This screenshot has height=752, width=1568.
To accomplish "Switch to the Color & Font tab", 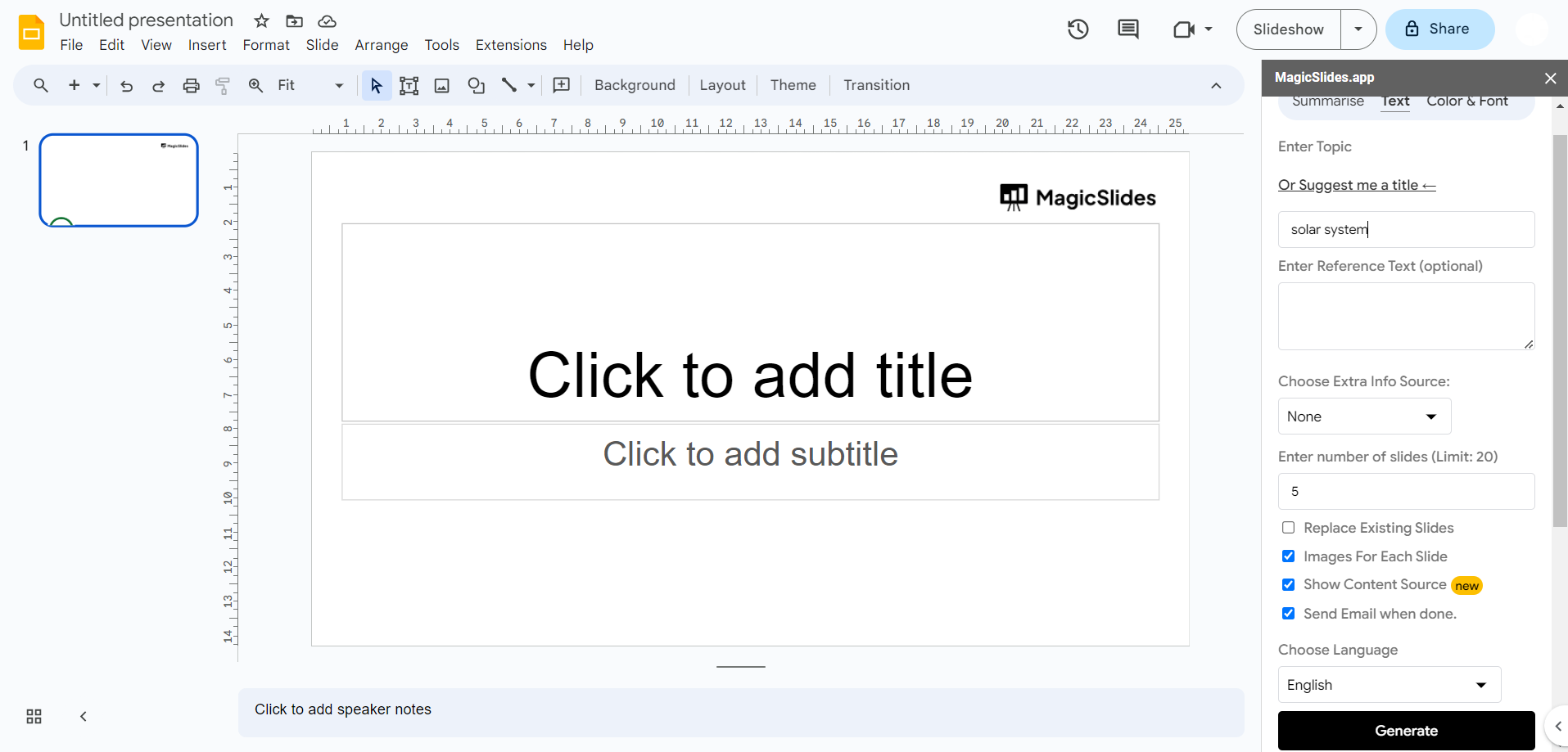I will (x=1466, y=101).
